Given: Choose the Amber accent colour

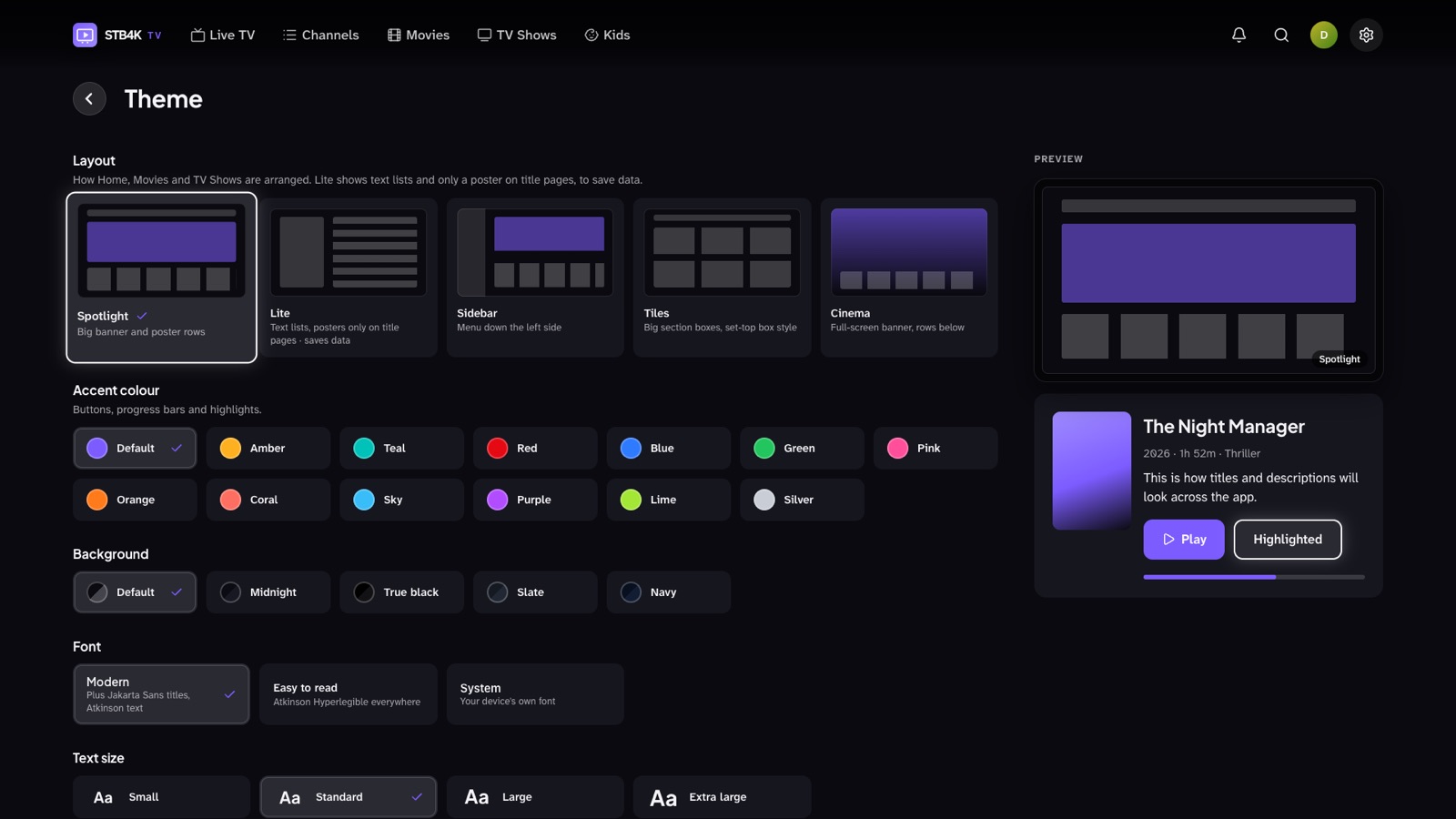Looking at the screenshot, I should point(268,448).
